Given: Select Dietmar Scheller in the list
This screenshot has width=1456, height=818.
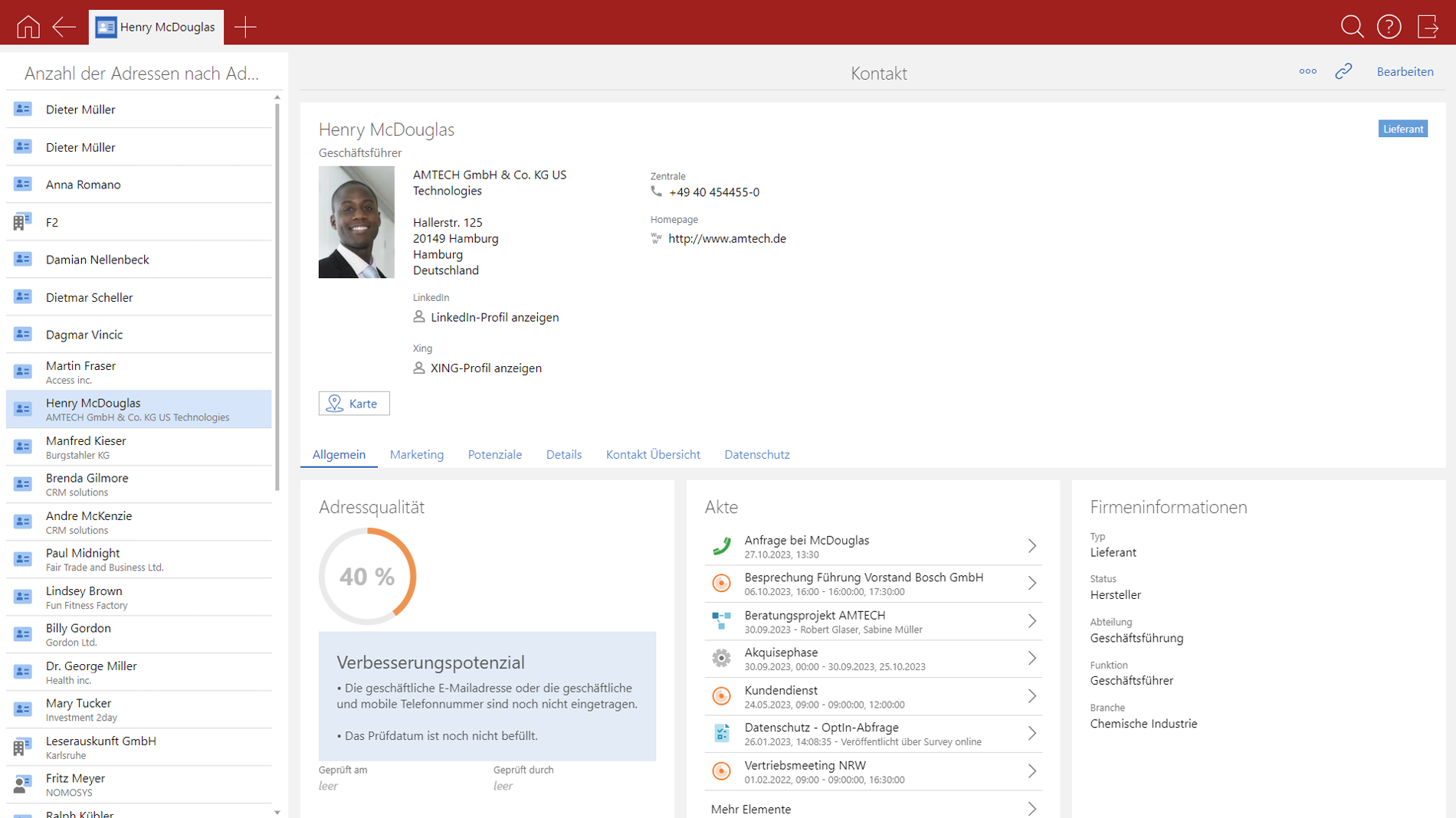Looking at the screenshot, I should click(139, 297).
